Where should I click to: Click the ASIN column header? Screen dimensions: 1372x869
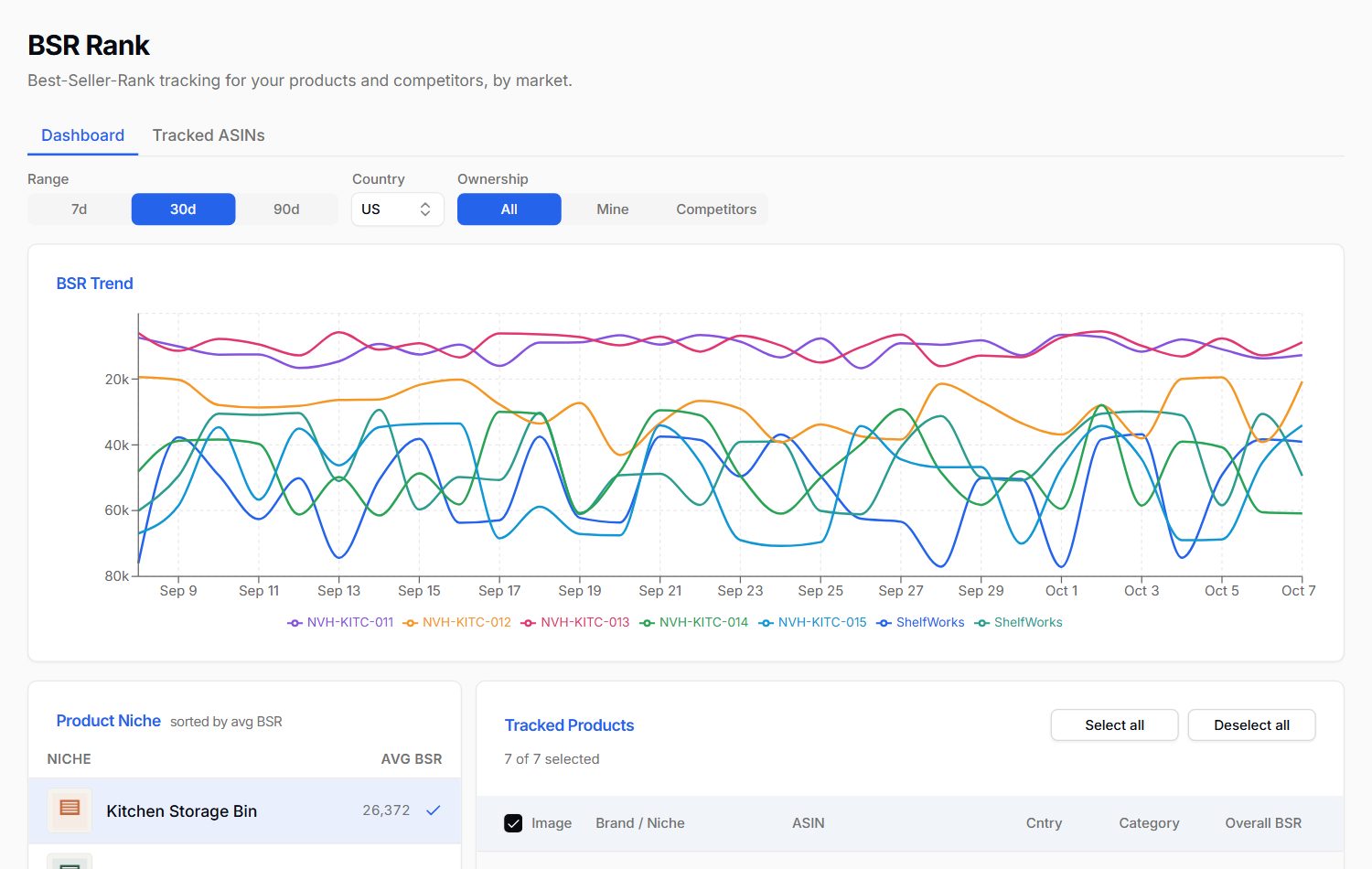809,823
